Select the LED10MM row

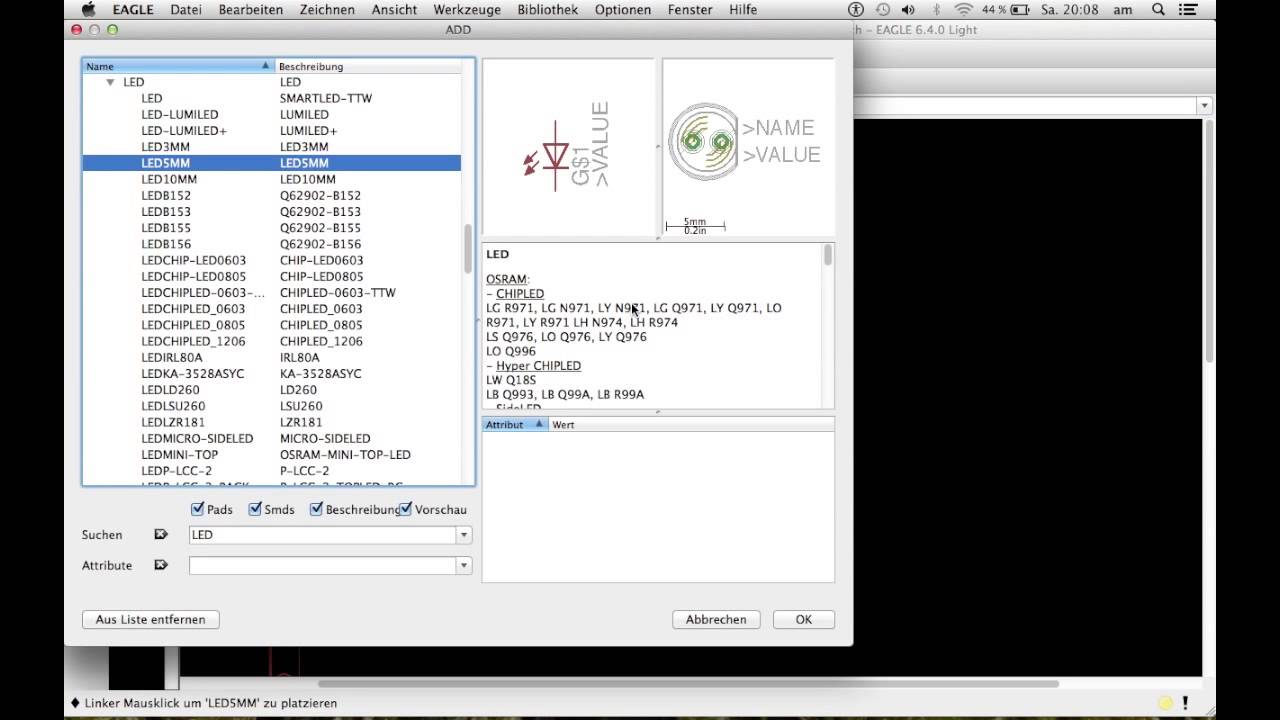272,179
